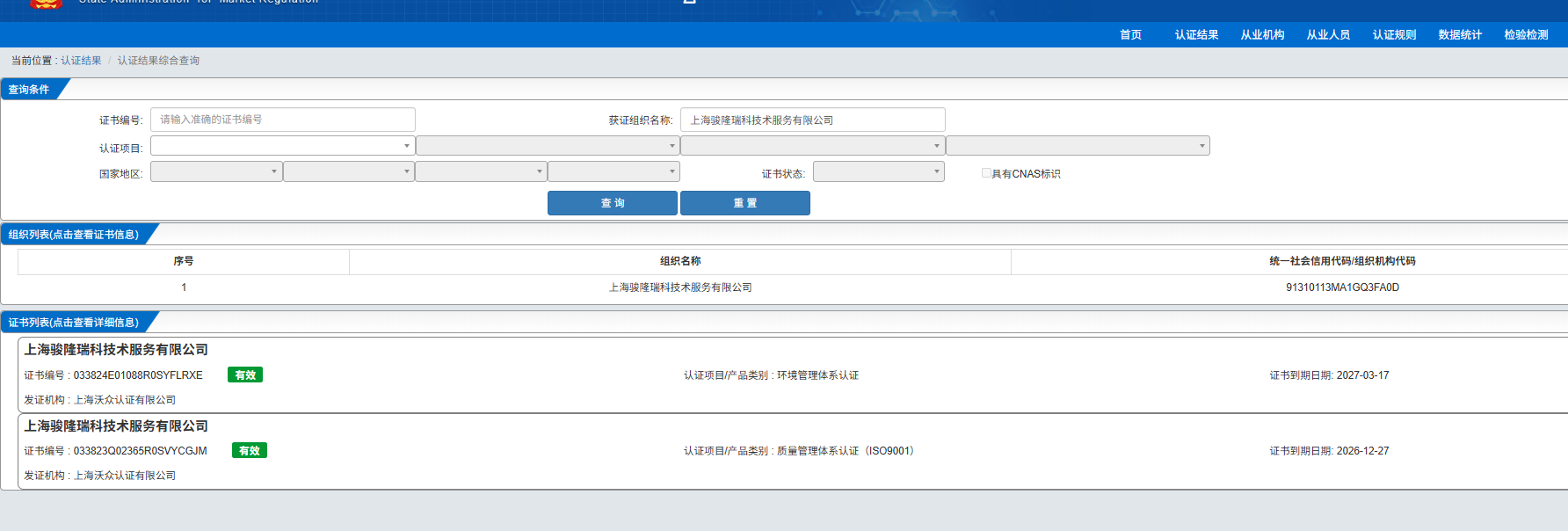Open the 首页 navigation item
This screenshot has height=531, width=1568.
click(1130, 35)
